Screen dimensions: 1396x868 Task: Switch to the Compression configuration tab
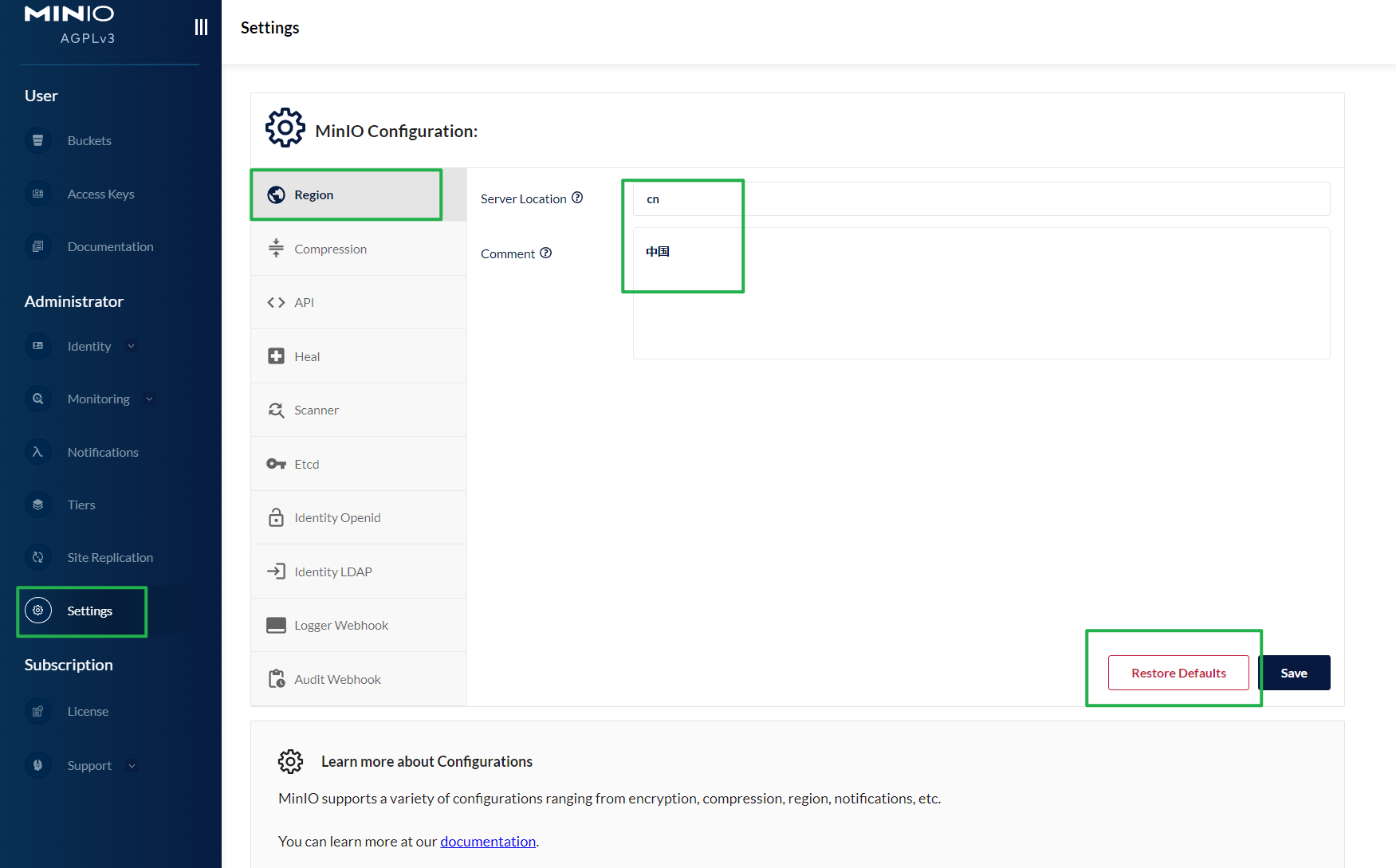(x=331, y=248)
